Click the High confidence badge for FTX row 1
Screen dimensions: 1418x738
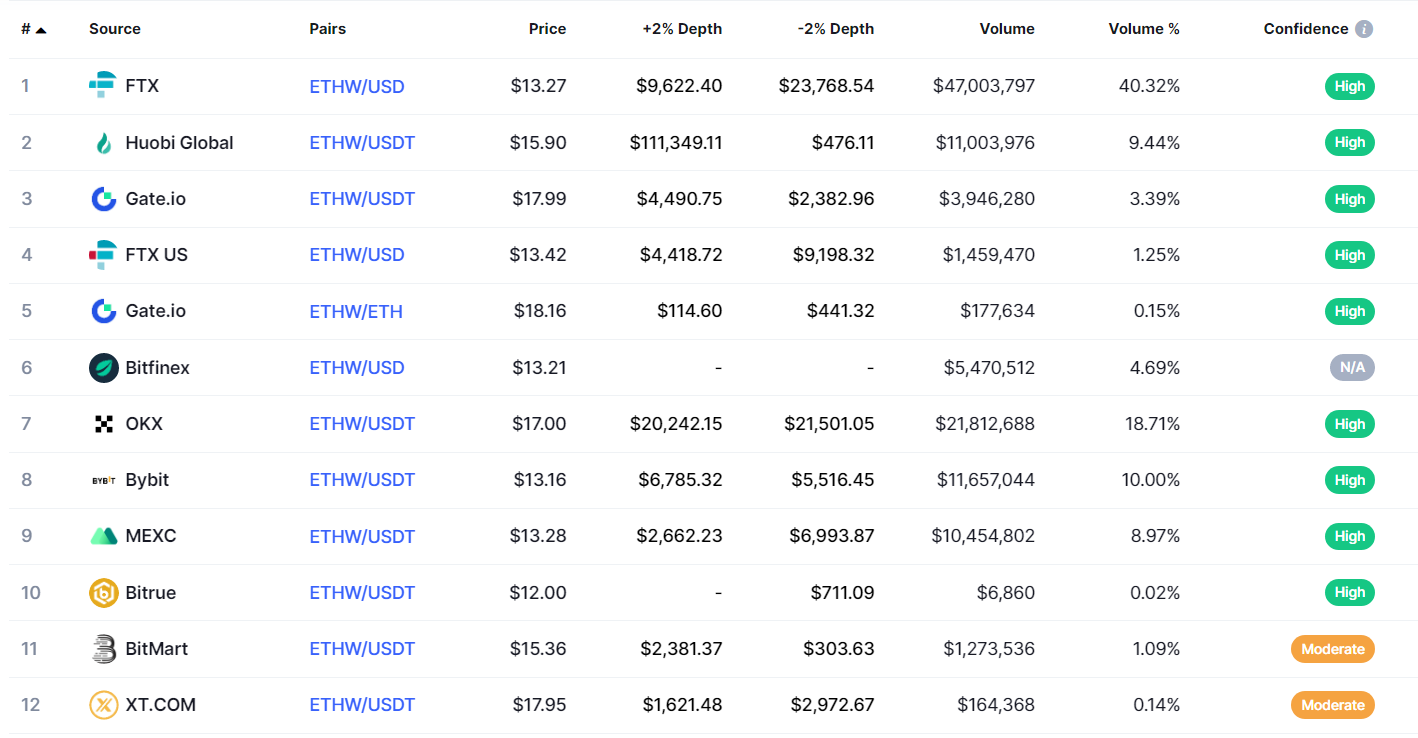1350,86
